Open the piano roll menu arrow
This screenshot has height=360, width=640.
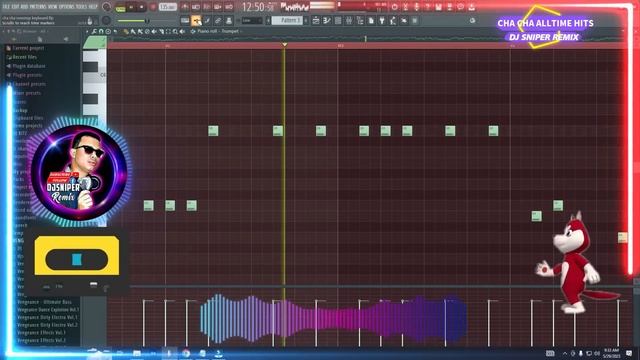[87, 31]
